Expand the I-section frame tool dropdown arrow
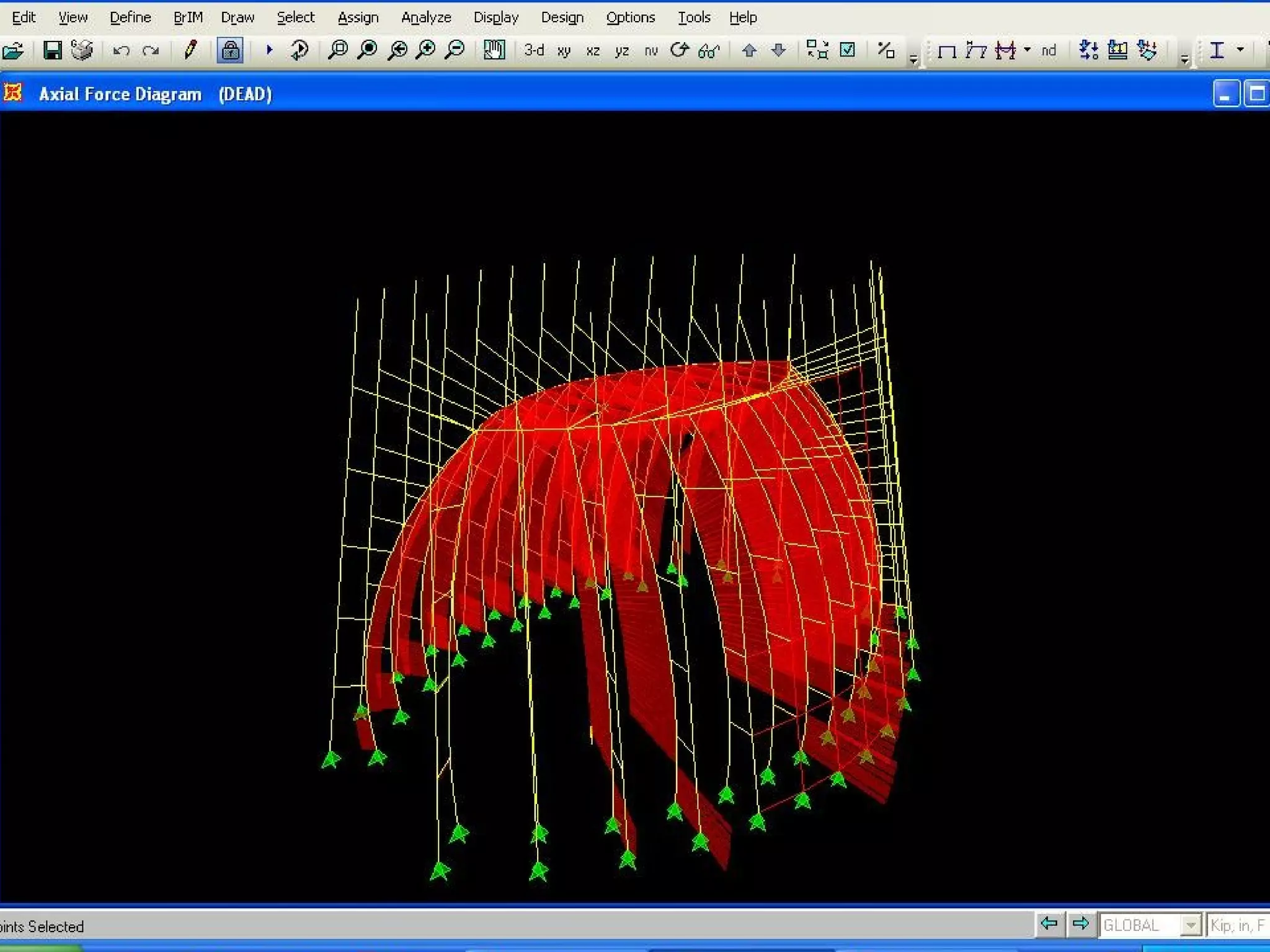Viewport: 1270px width, 952px height. coord(1240,50)
